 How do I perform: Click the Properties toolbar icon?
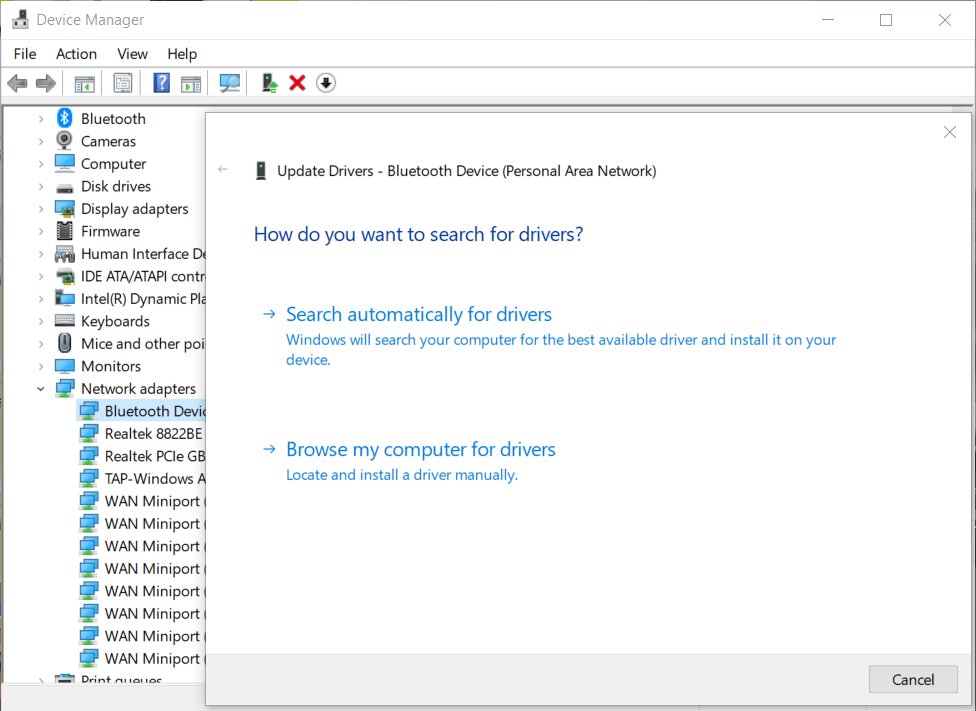click(123, 82)
